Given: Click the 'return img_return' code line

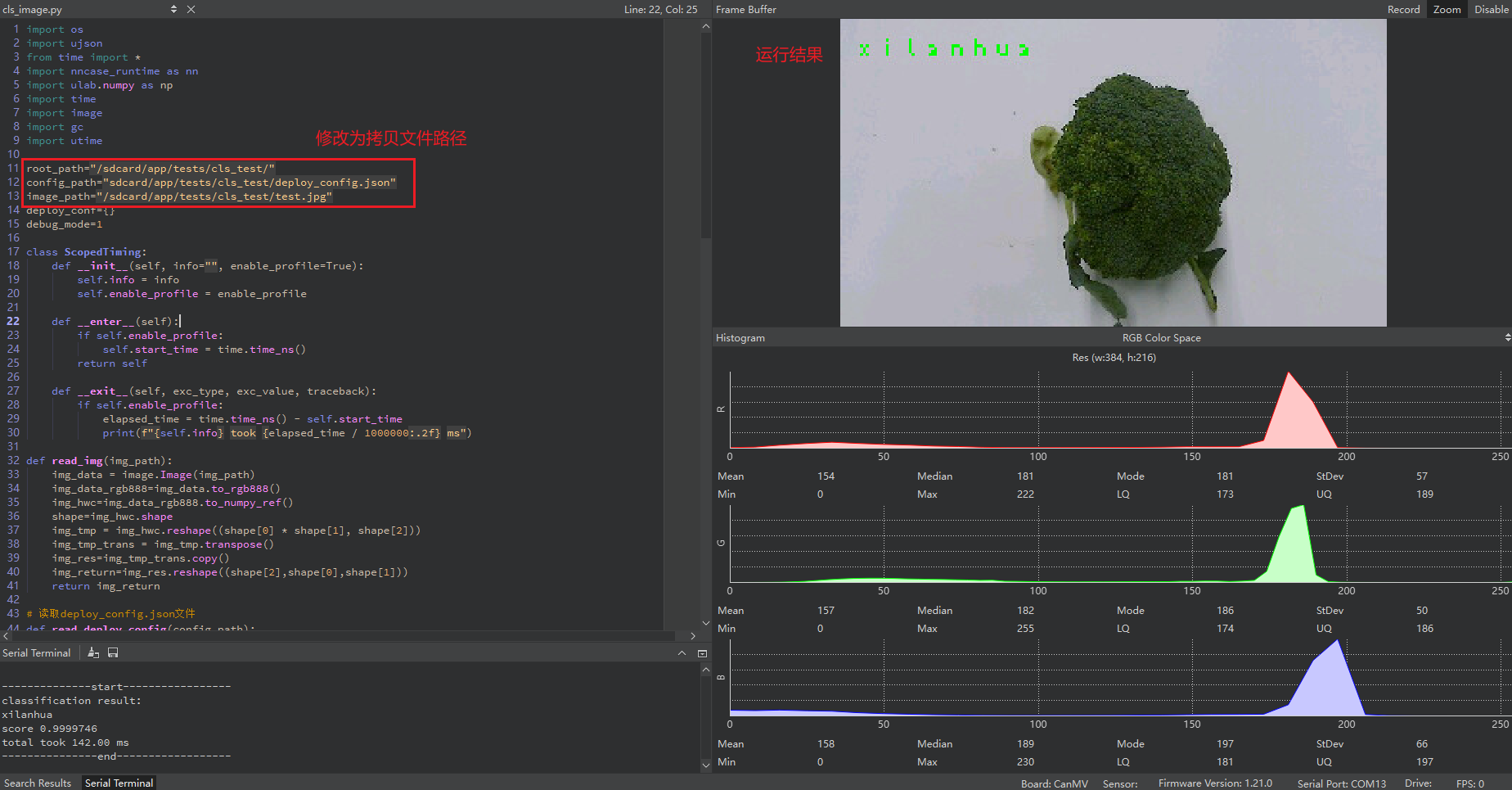Looking at the screenshot, I should [x=106, y=586].
